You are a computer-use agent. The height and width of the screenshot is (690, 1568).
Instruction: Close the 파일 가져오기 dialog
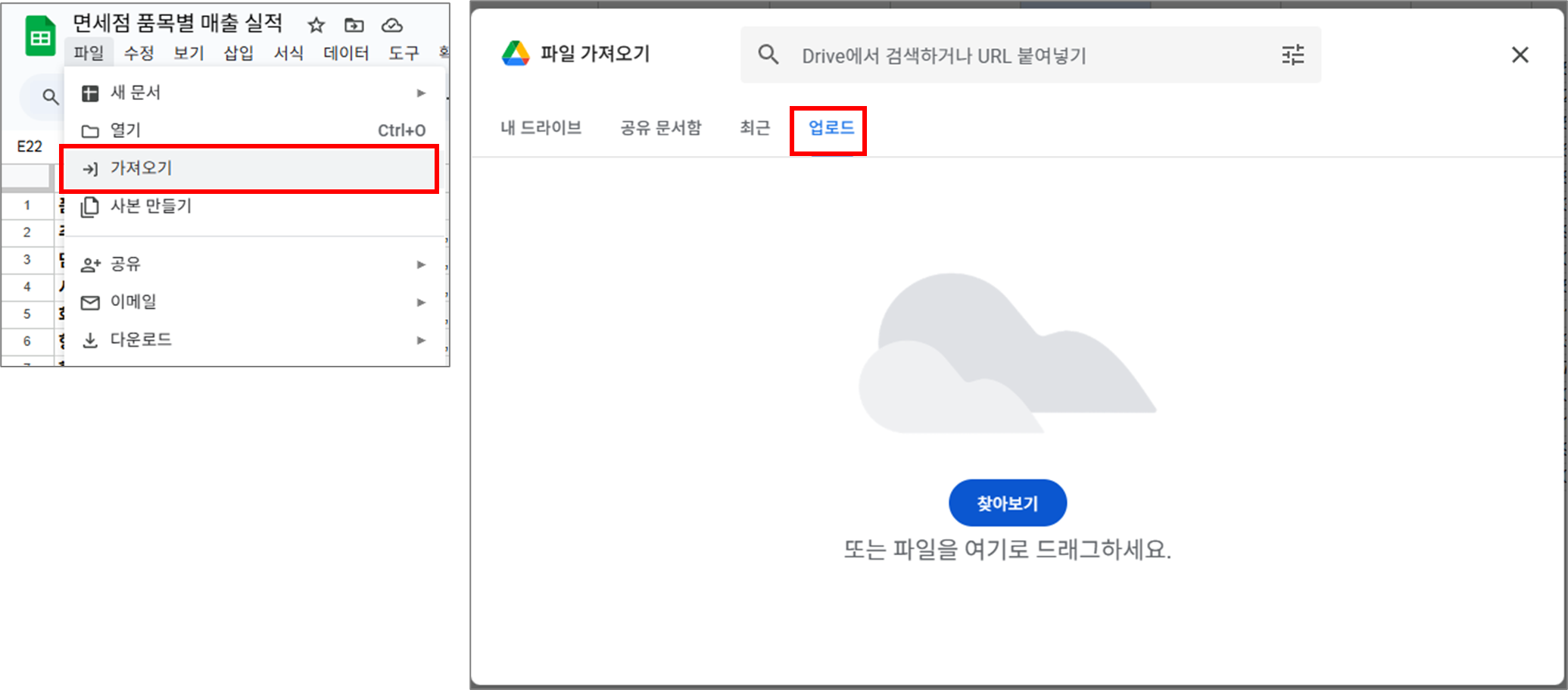(x=1520, y=55)
